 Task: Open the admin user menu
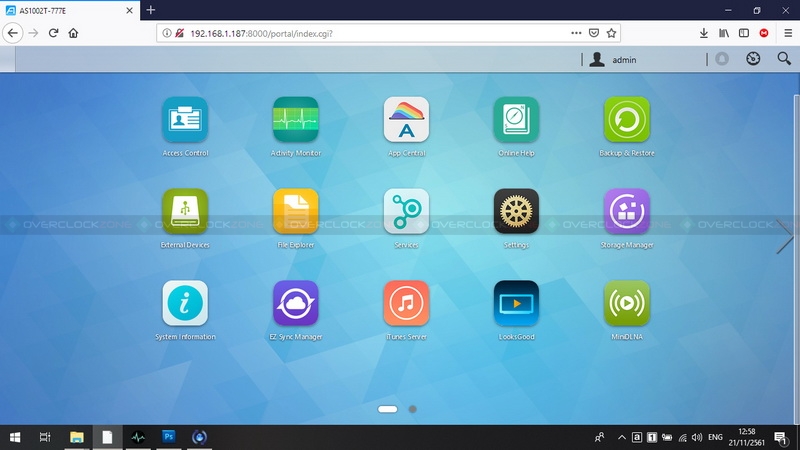613,60
